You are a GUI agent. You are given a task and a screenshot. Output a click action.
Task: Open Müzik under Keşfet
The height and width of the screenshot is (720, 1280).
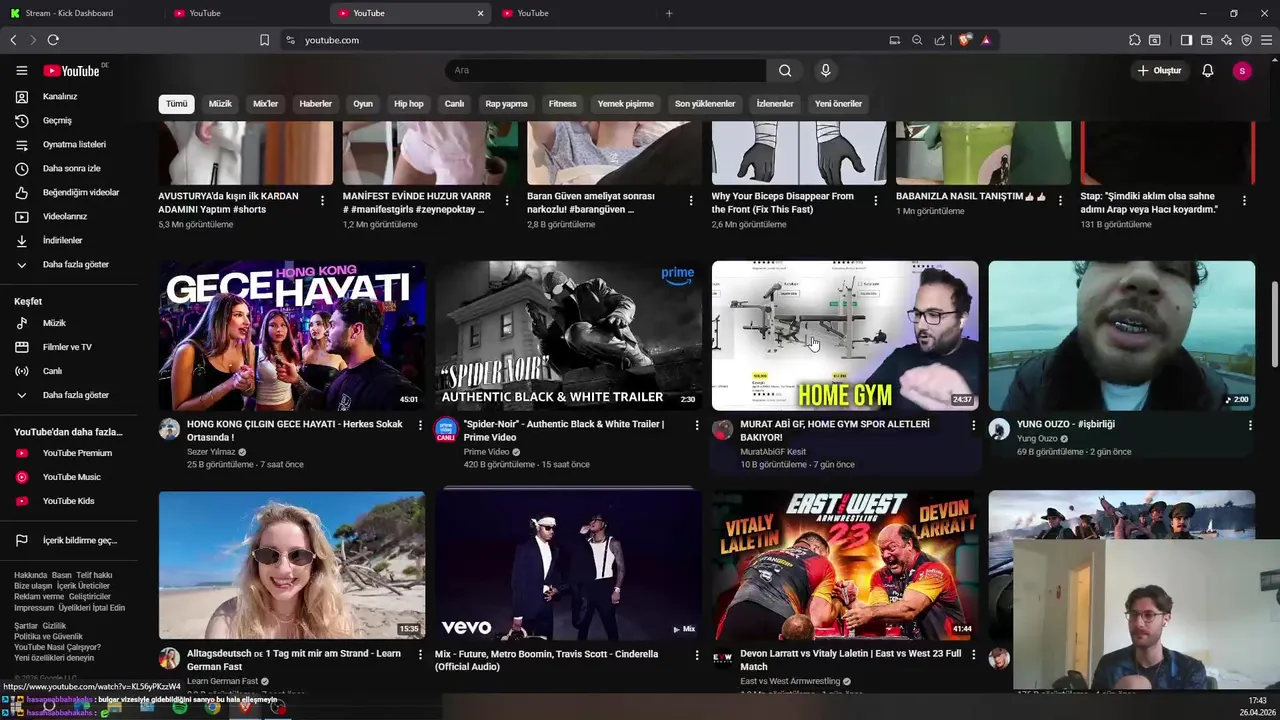click(x=70, y=323)
